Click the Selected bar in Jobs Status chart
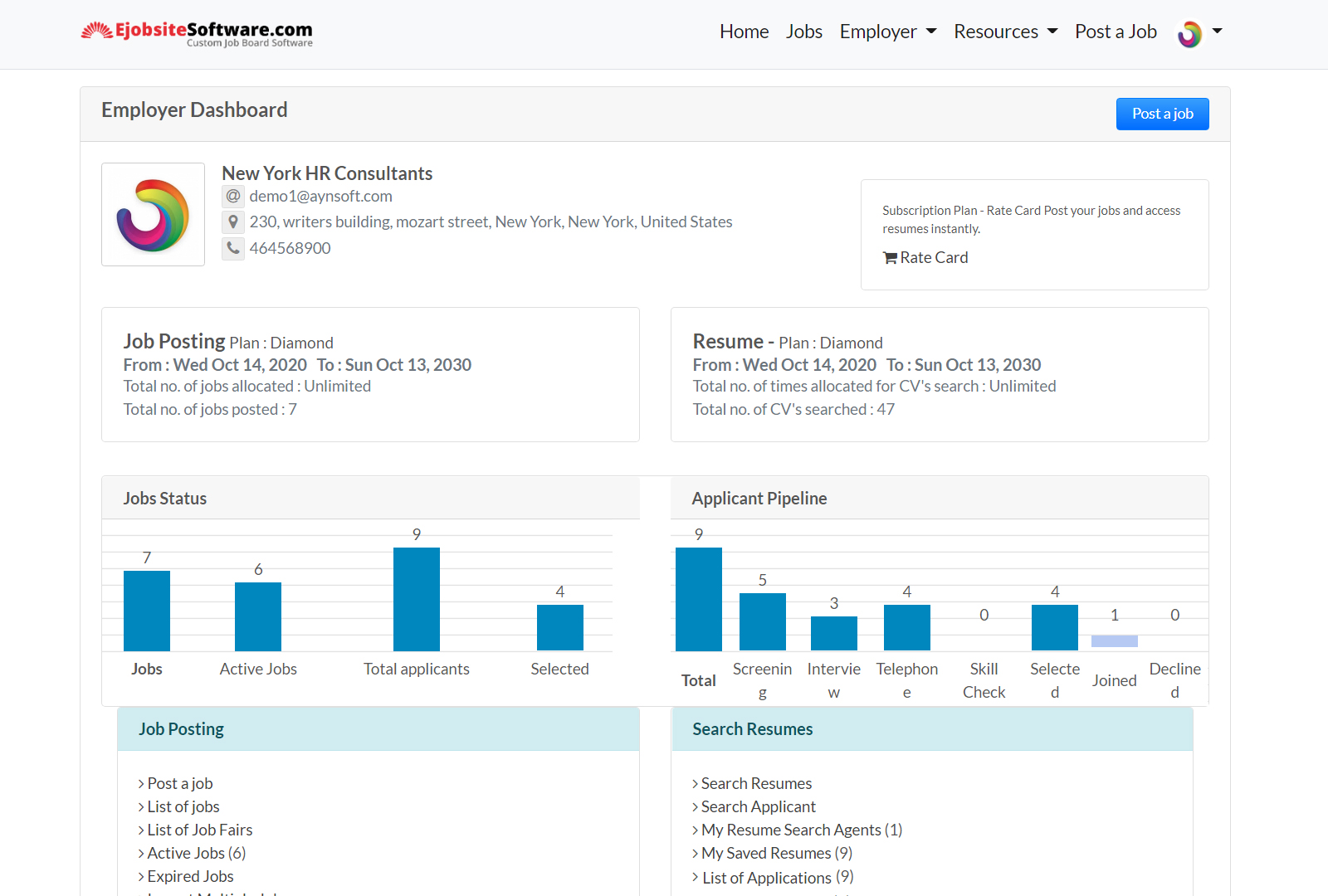Image resolution: width=1328 pixels, height=896 pixels. tap(560, 628)
